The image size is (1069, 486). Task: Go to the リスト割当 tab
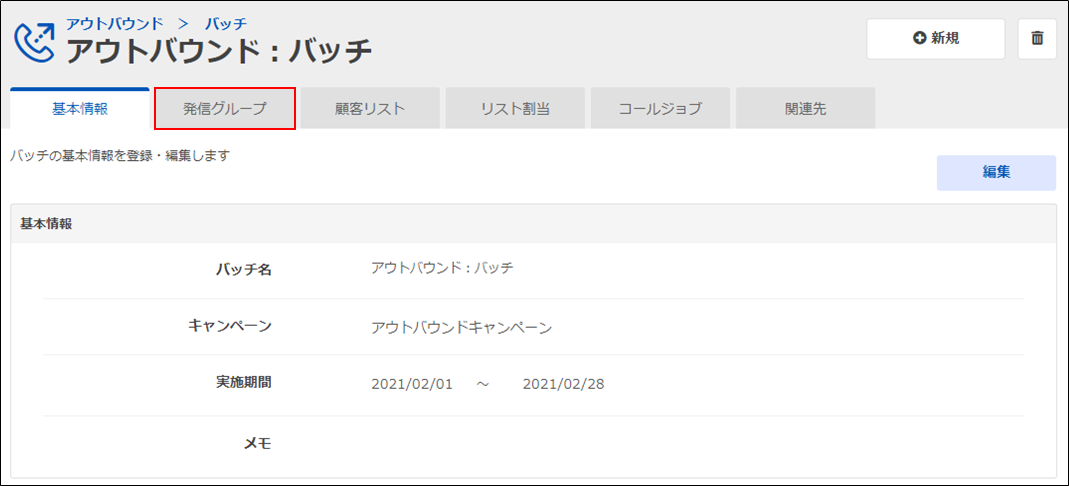click(x=515, y=109)
